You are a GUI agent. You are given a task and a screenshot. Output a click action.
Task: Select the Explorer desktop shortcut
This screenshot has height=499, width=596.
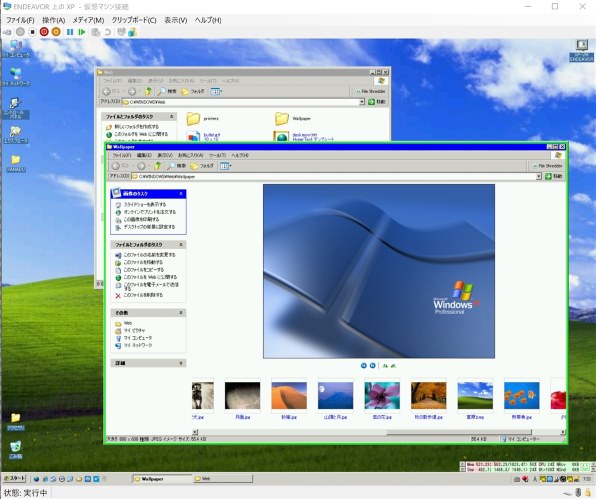pyautogui.click(x=16, y=135)
